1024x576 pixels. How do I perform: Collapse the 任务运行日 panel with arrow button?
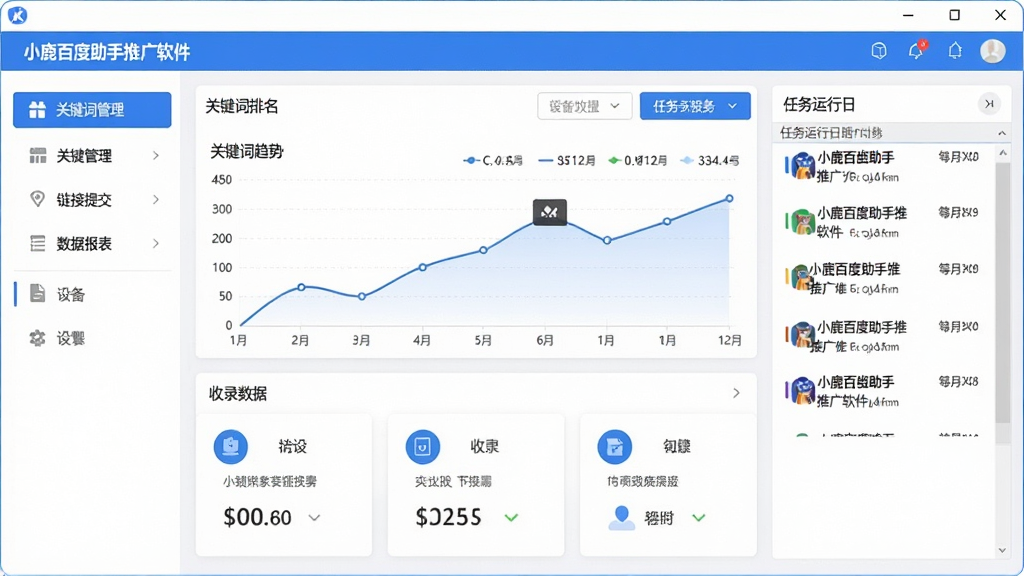(989, 104)
